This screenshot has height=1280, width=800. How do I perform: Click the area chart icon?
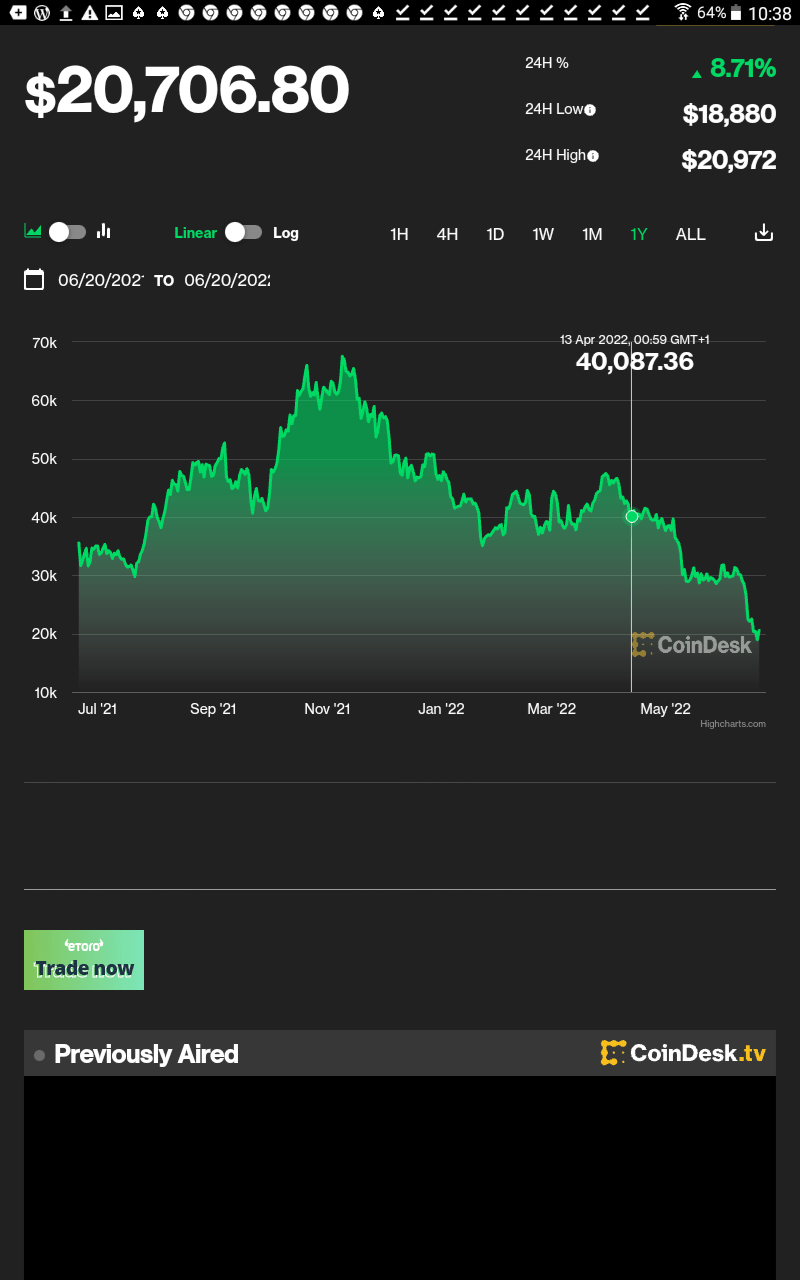coord(33,232)
